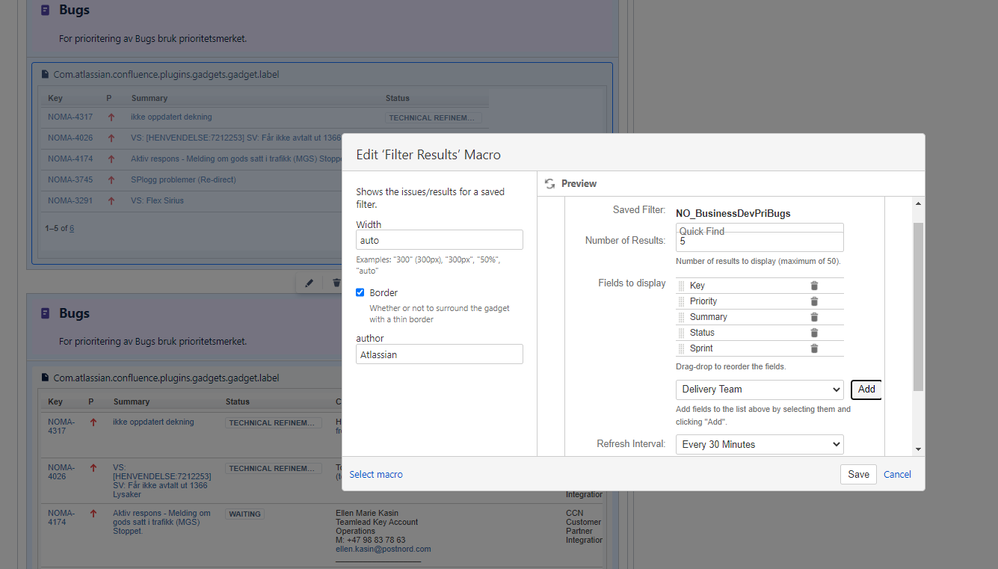Click the Add field button
The height and width of the screenshot is (569, 998).
coord(866,390)
